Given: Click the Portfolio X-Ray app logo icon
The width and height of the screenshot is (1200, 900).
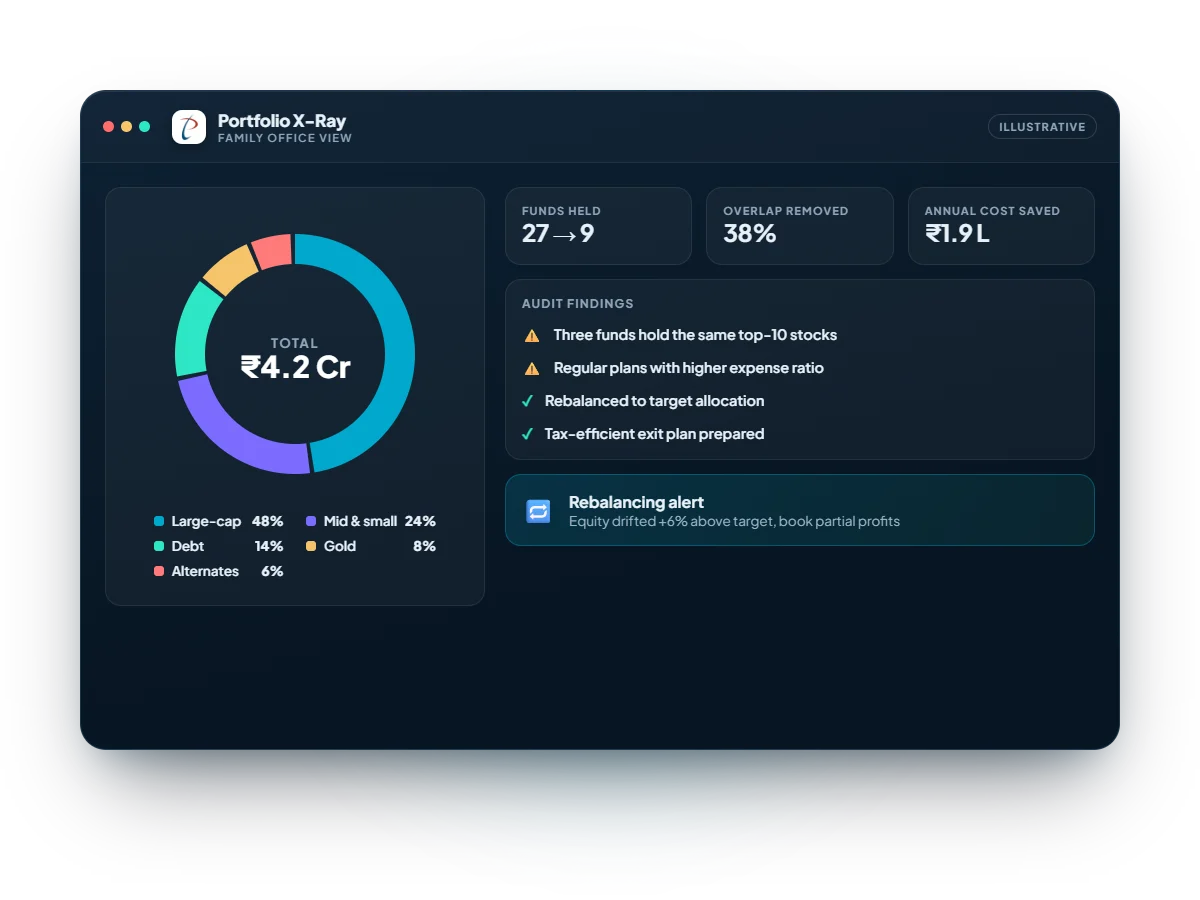Looking at the screenshot, I should 189,127.
